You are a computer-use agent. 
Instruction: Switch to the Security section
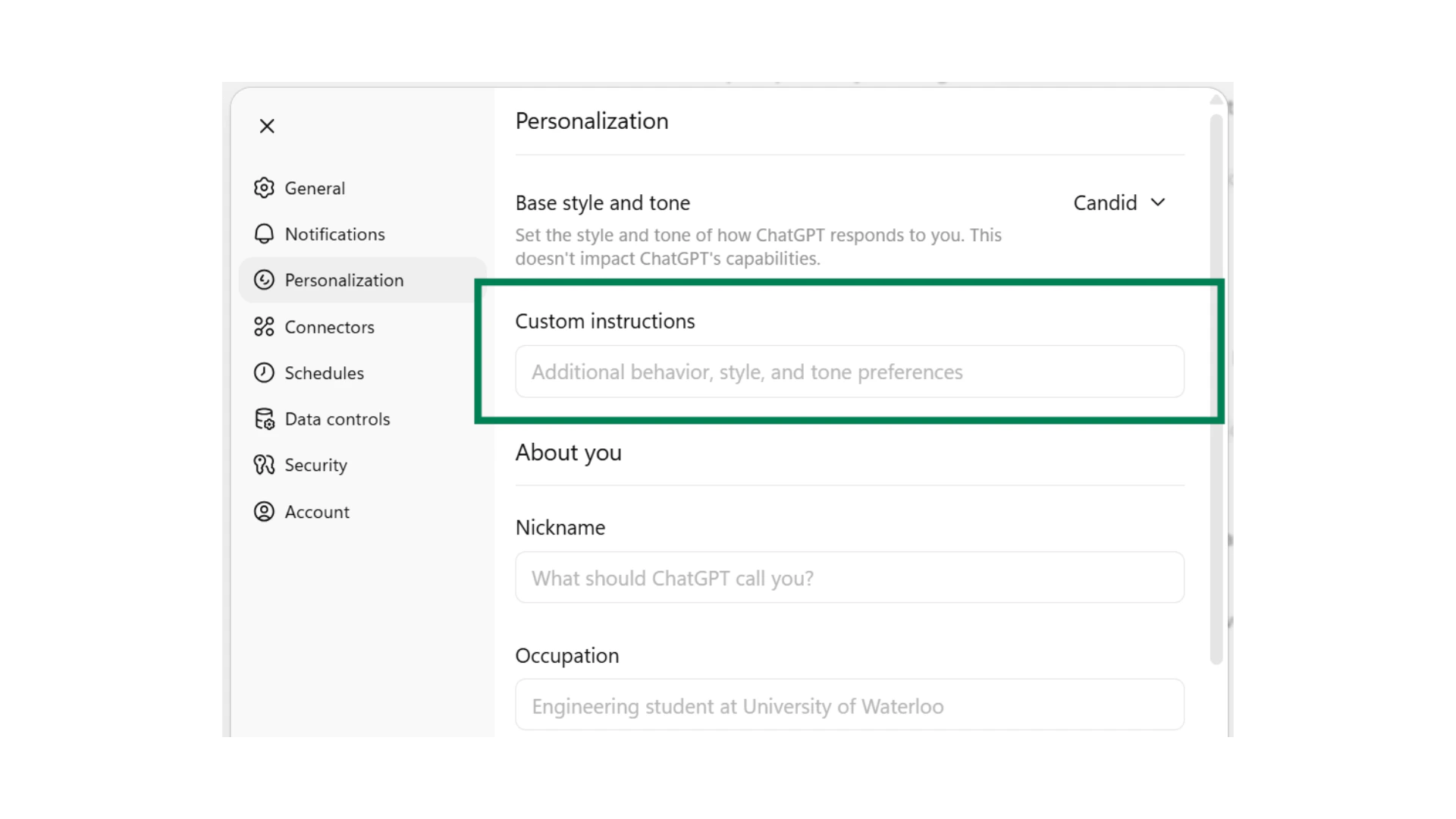click(315, 465)
